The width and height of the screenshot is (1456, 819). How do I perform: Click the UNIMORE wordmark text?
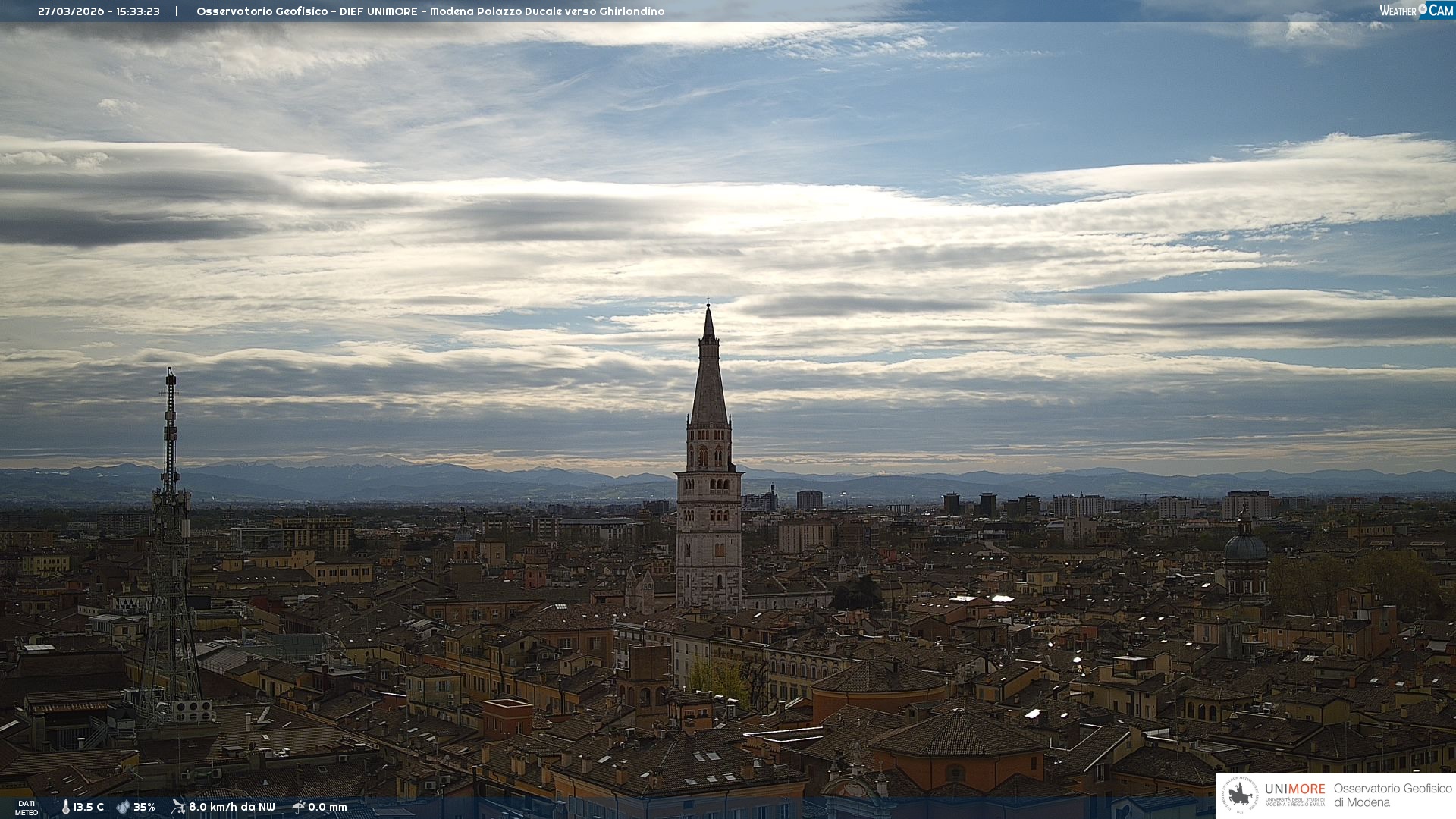pyautogui.click(x=1294, y=789)
